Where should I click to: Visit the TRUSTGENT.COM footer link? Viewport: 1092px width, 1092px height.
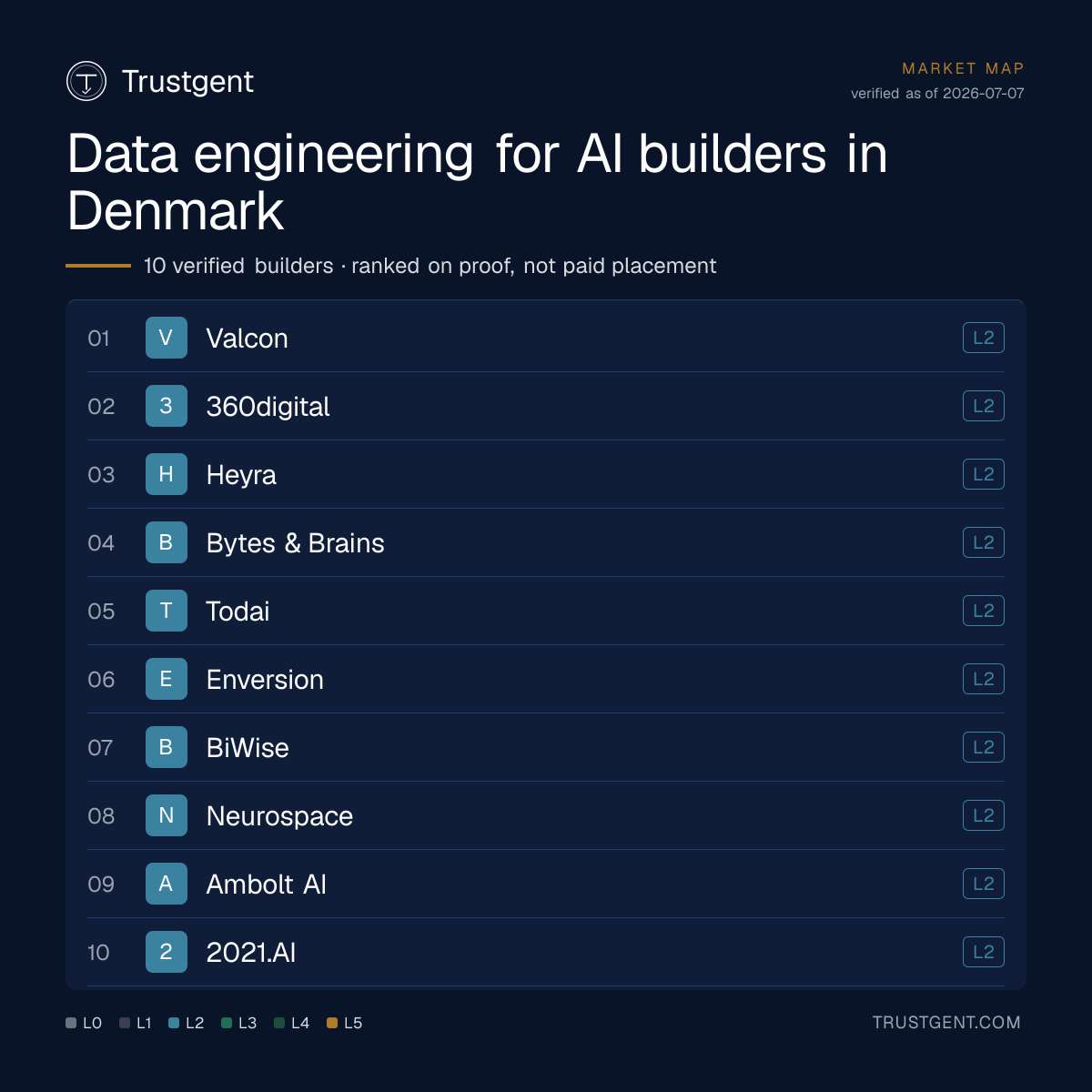tap(946, 1023)
